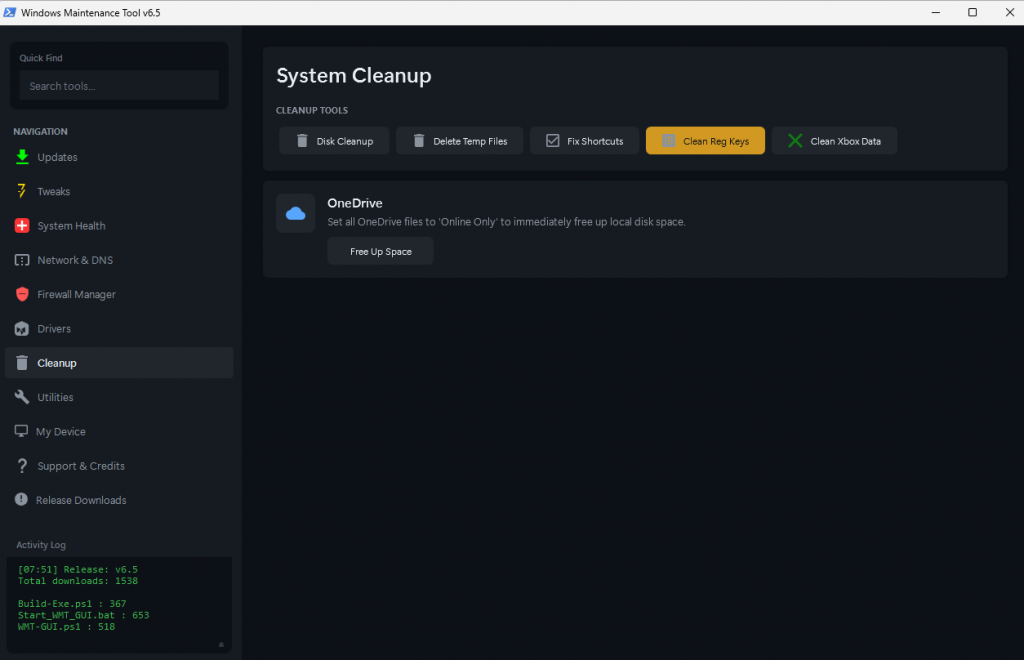
Task: Click the Activity Log scroll arrow
Action: point(221,644)
